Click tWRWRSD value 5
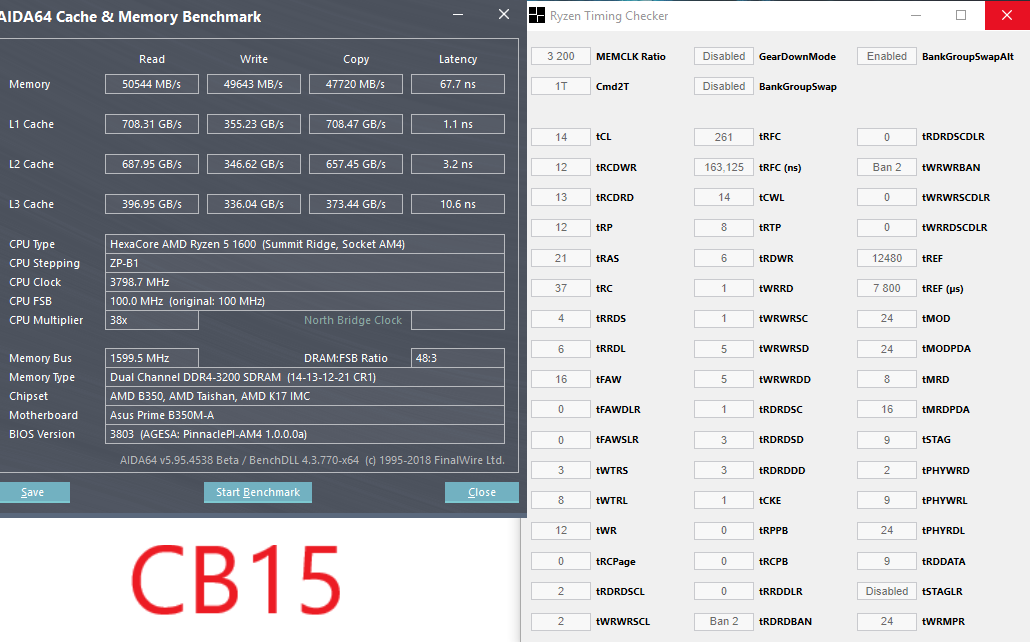1030x642 pixels. [723, 348]
